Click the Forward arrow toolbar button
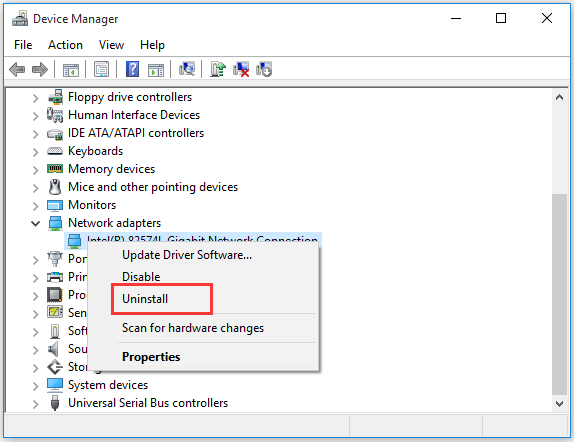The height and width of the screenshot is (442, 574). pos(40,69)
